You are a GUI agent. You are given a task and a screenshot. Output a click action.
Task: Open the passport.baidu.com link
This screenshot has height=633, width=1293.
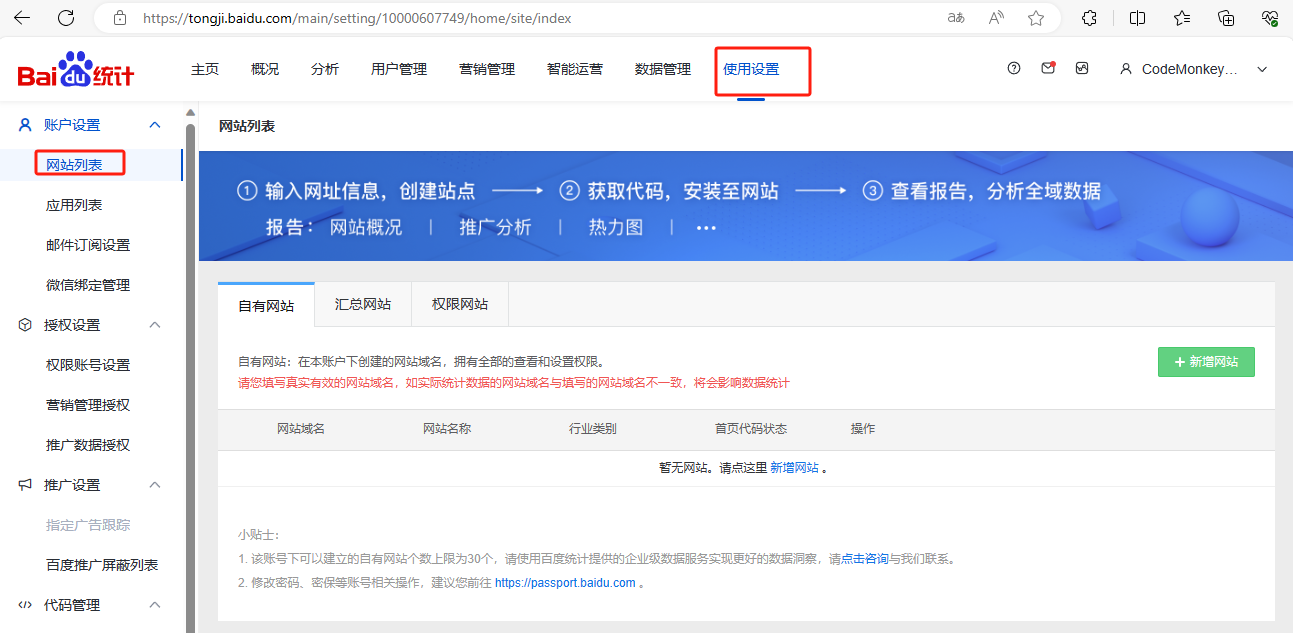coord(565,583)
